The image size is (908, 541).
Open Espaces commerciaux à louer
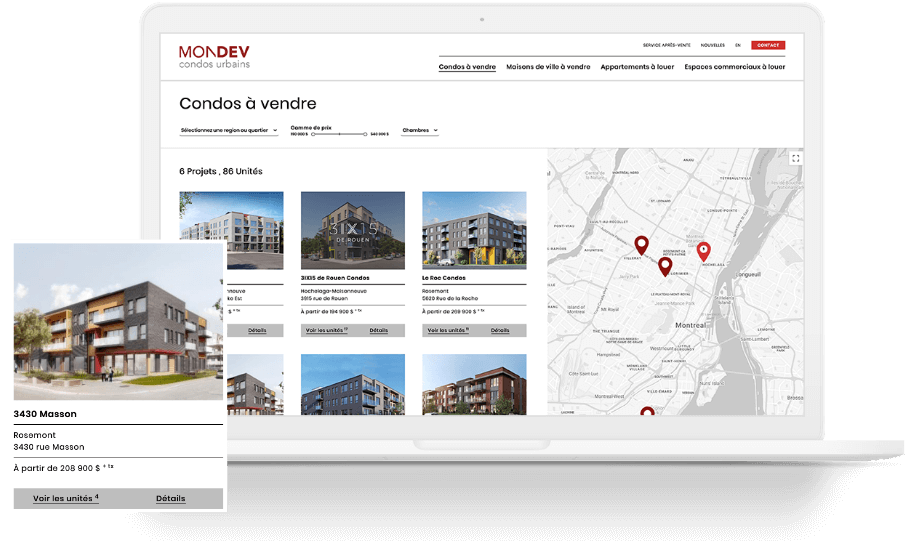(734, 67)
